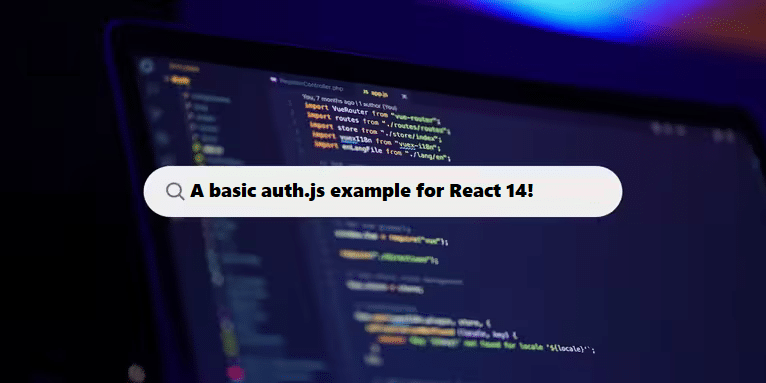Open the app.js editor tab
The height and width of the screenshot is (383, 766).
pos(375,93)
